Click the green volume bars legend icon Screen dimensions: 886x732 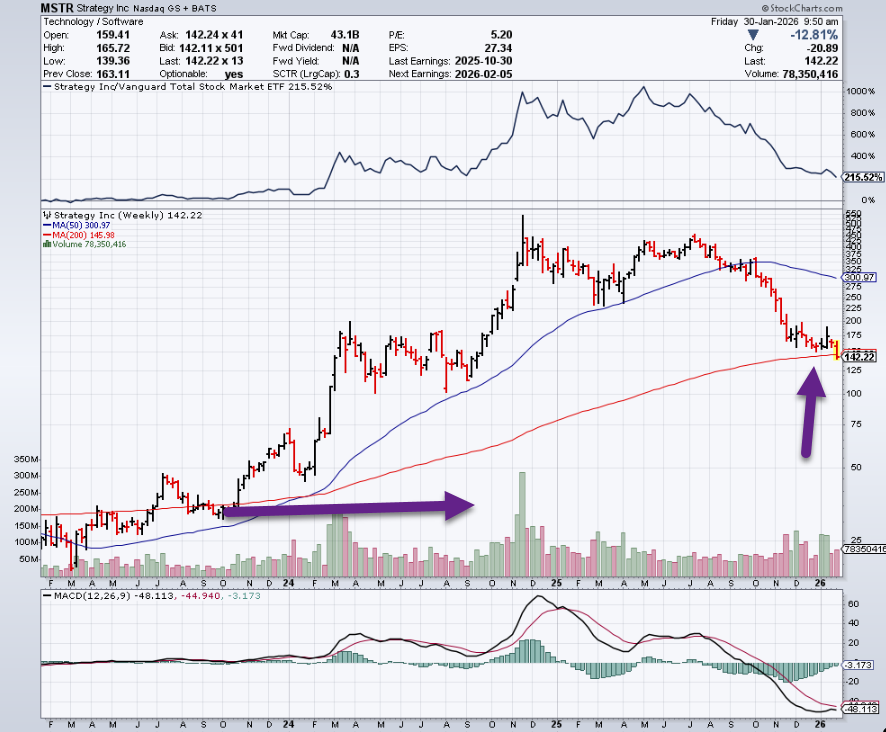pos(44,244)
